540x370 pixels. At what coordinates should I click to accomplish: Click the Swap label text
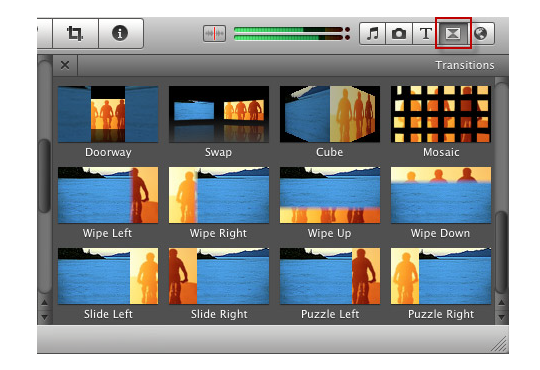coord(218,152)
